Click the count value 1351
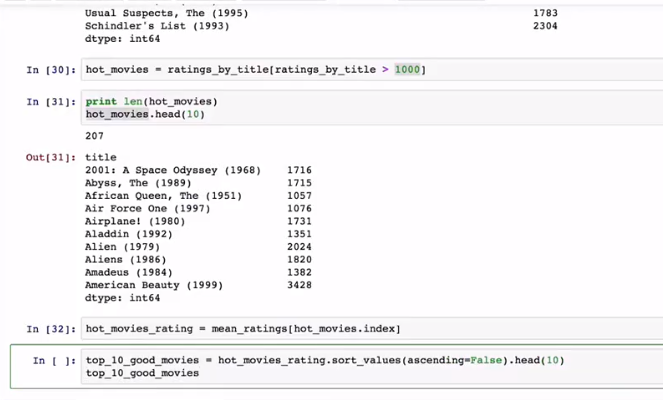 tap(299, 234)
